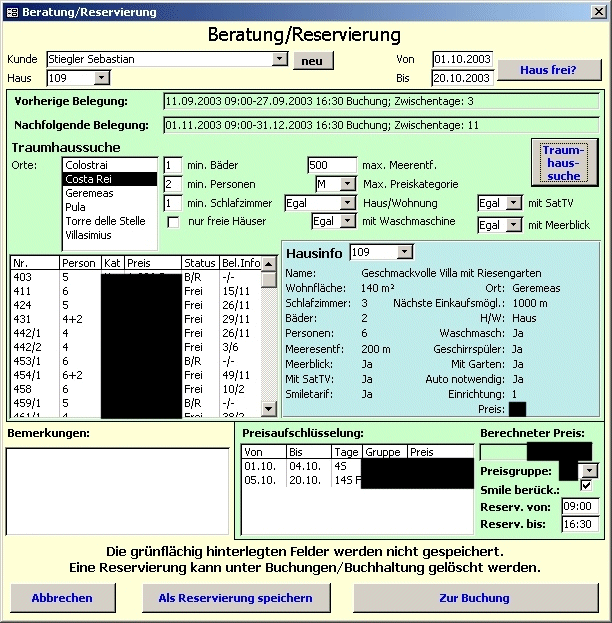Screen dimensions: 612x623
Task: Open the Haus 109 dropdown at top
Action: (101, 77)
